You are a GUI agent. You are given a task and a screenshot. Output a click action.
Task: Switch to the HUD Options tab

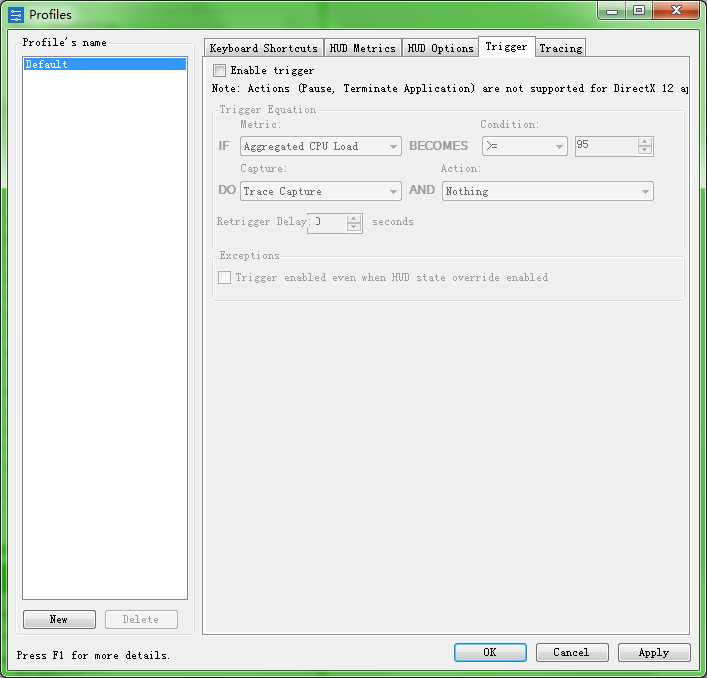coord(440,48)
